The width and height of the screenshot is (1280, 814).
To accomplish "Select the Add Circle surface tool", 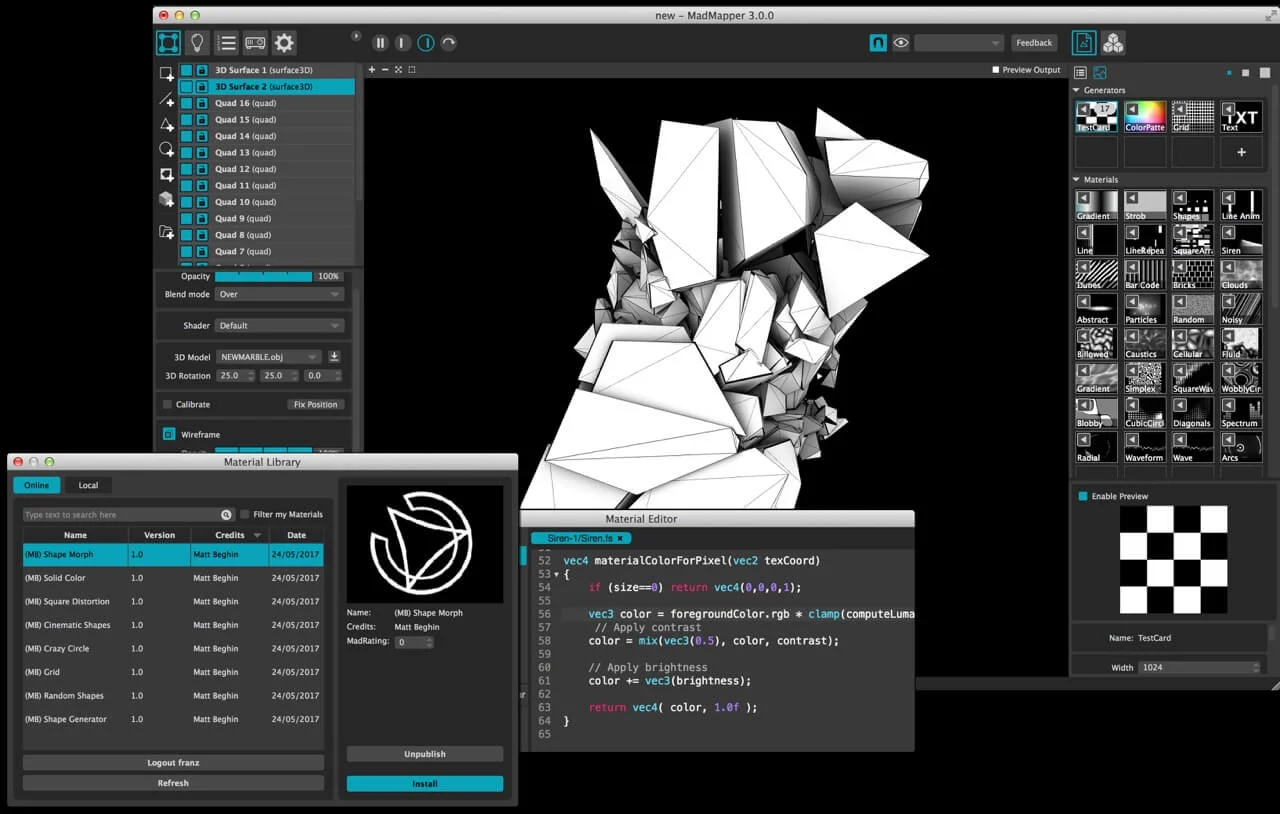I will pyautogui.click(x=165, y=148).
